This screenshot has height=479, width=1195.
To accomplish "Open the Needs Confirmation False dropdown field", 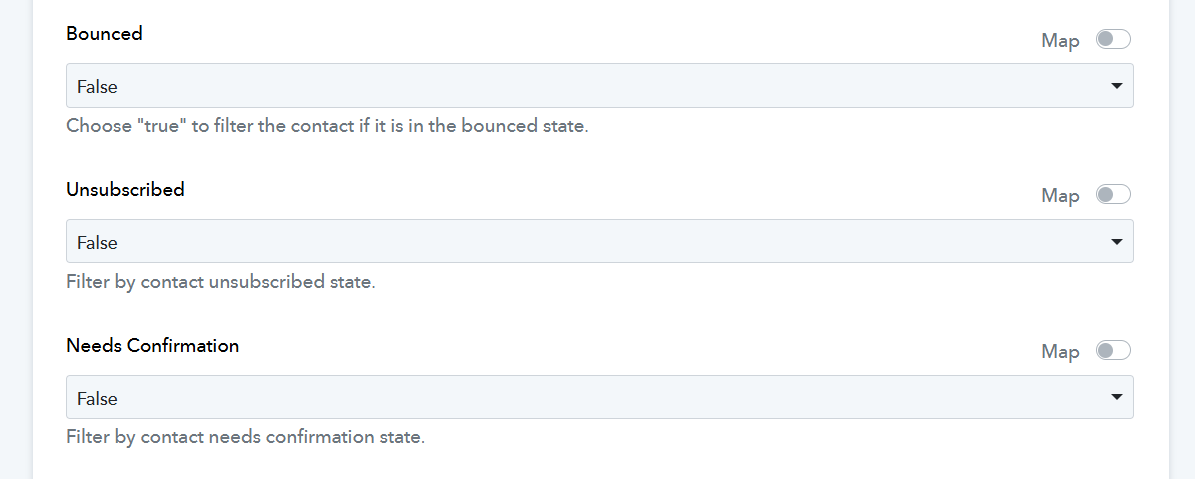I will click(600, 397).
